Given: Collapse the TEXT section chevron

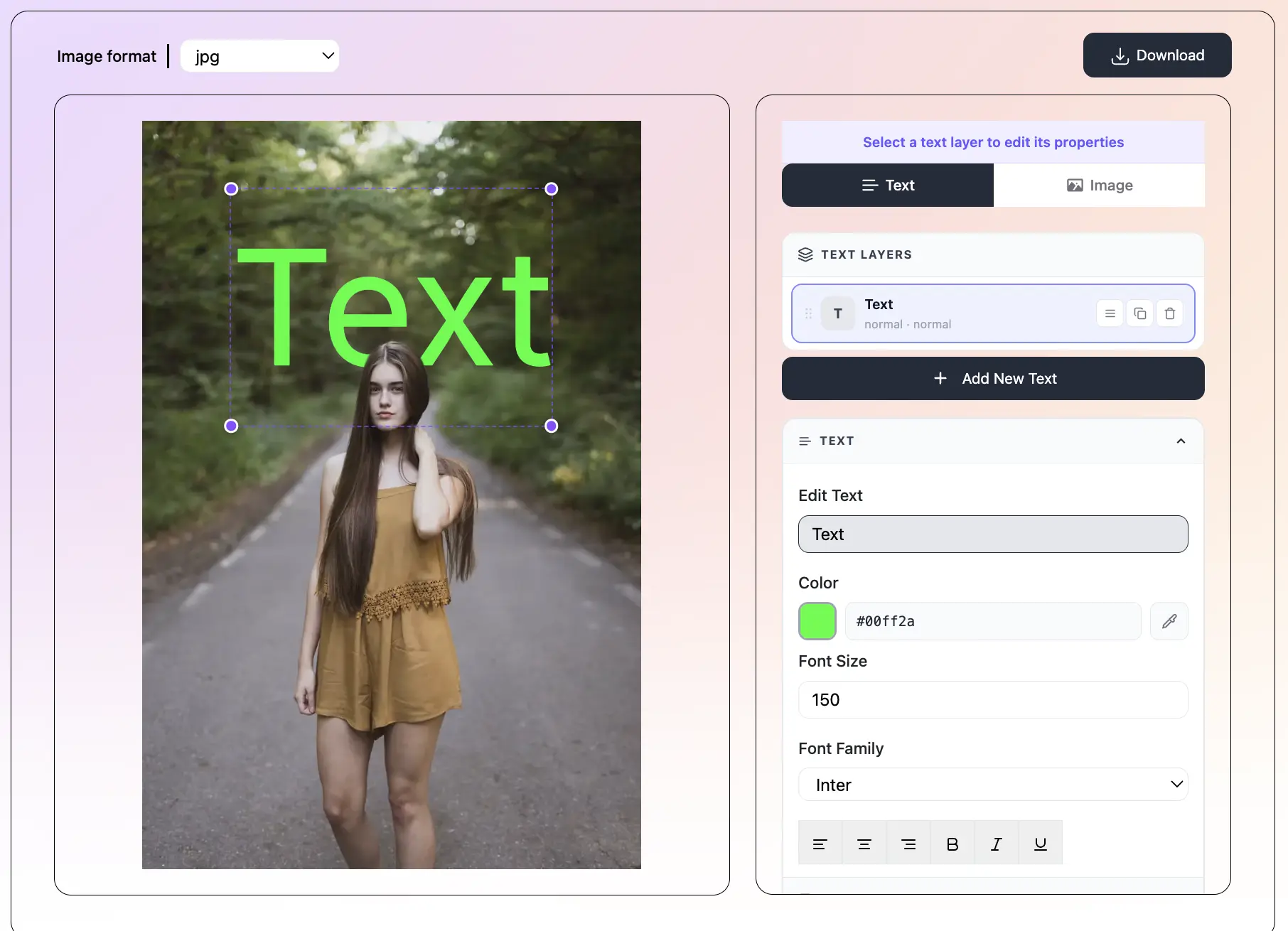Looking at the screenshot, I should point(1181,441).
